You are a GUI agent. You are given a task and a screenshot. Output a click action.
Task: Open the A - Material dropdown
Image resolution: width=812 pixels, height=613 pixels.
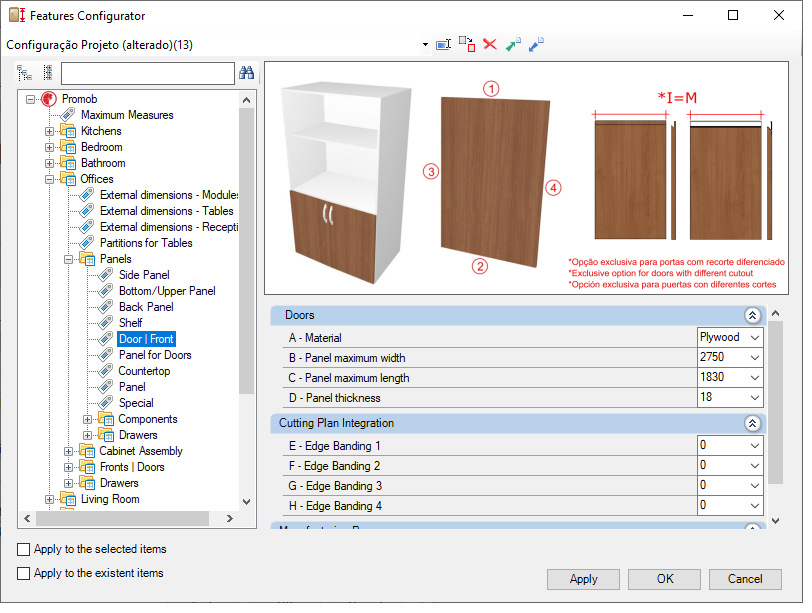point(755,338)
